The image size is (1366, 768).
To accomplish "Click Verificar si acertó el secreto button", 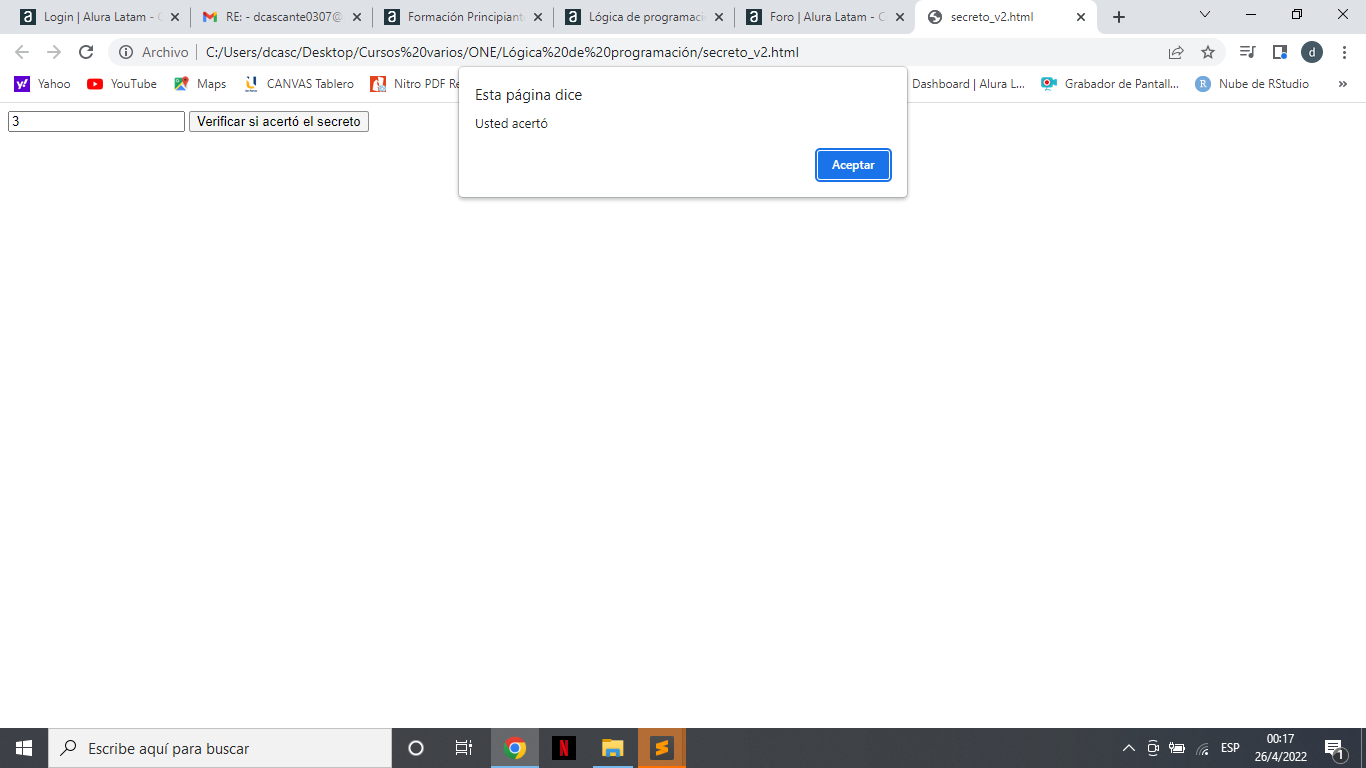I will click(279, 121).
